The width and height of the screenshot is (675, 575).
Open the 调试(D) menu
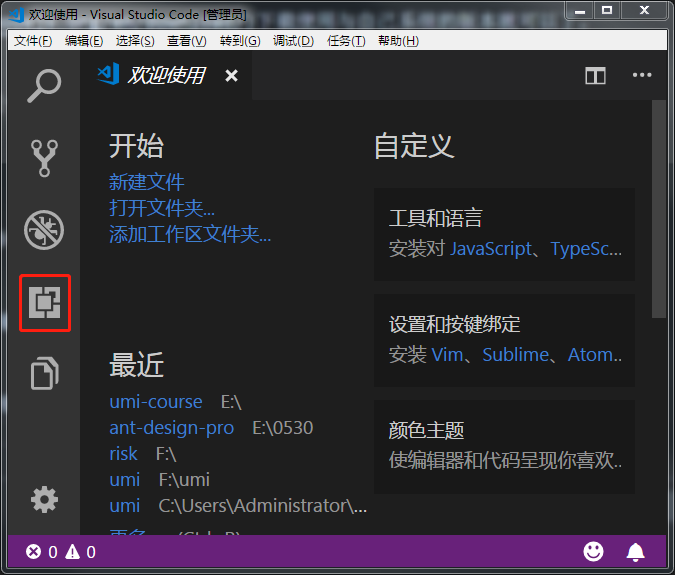click(x=294, y=41)
